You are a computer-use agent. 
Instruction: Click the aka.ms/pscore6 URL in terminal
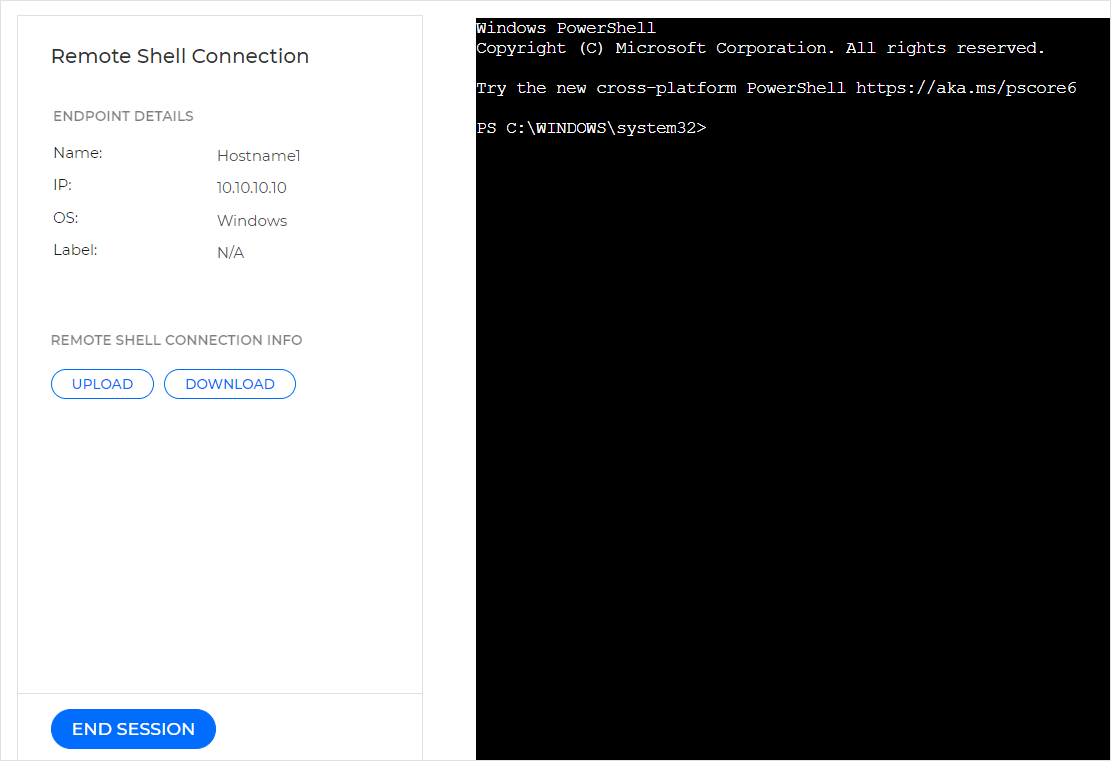pos(966,88)
